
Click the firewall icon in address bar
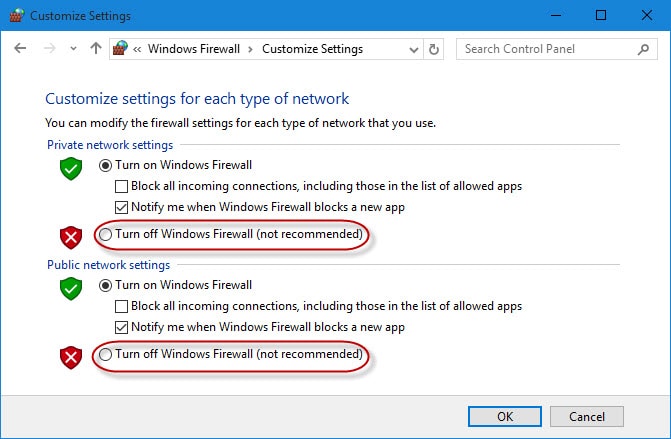[x=121, y=48]
